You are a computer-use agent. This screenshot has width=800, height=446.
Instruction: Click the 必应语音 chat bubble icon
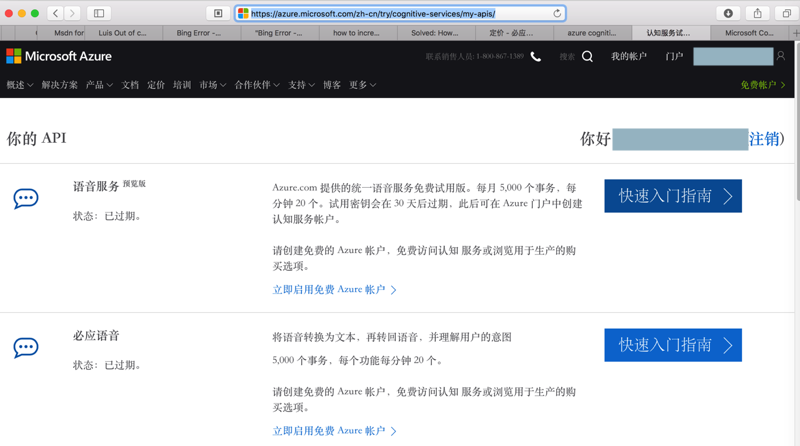26,348
